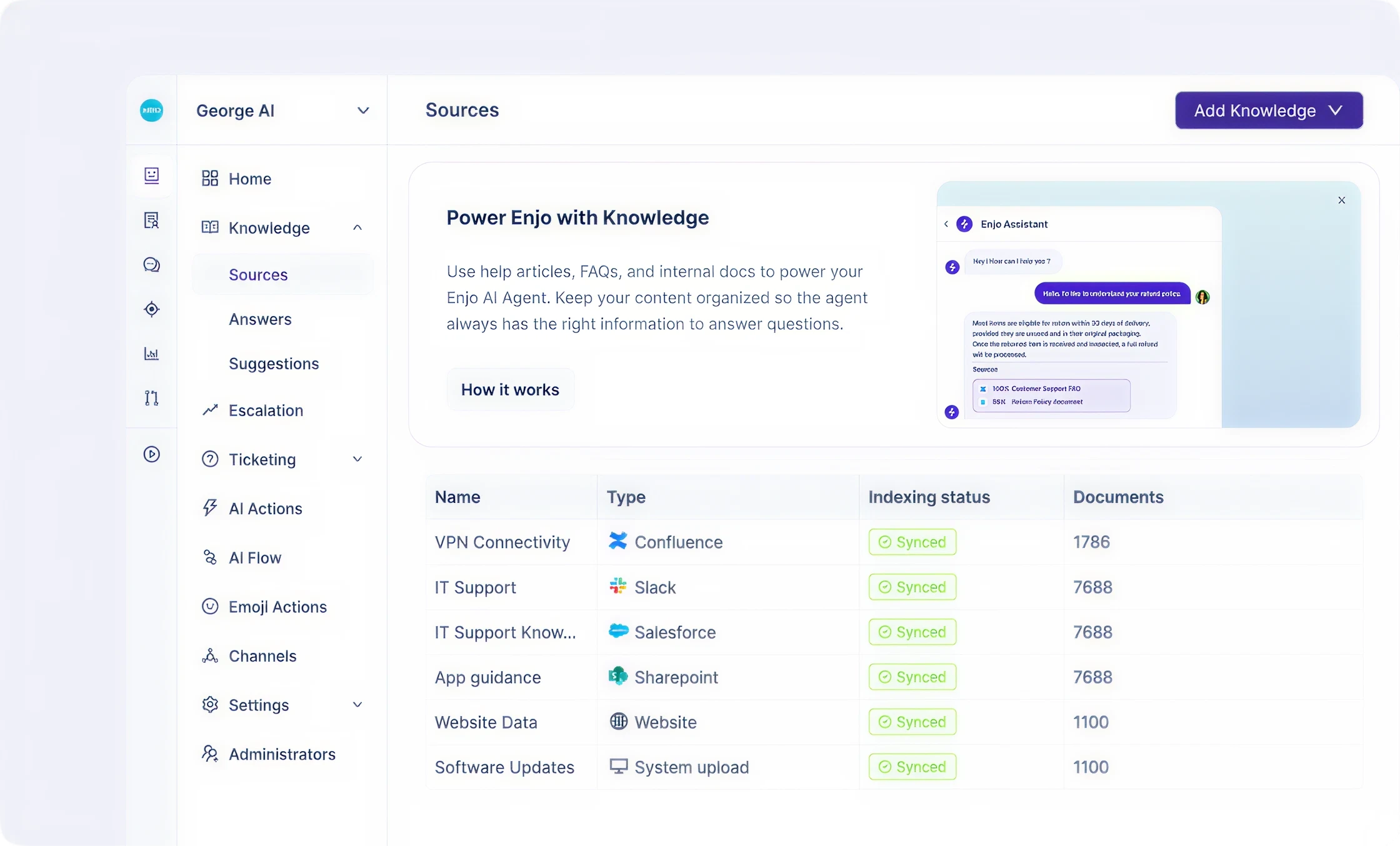1400x846 pixels.
Task: Select the crosshair target rail icon
Action: click(x=151, y=309)
